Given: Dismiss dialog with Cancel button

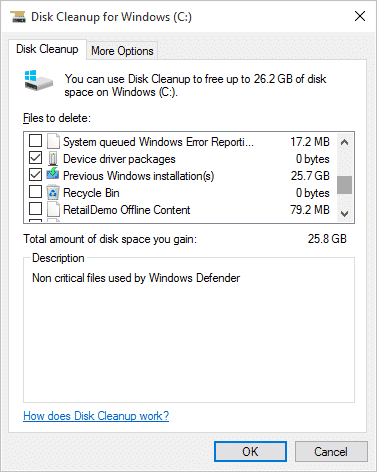Looking at the screenshot, I should coord(331,452).
